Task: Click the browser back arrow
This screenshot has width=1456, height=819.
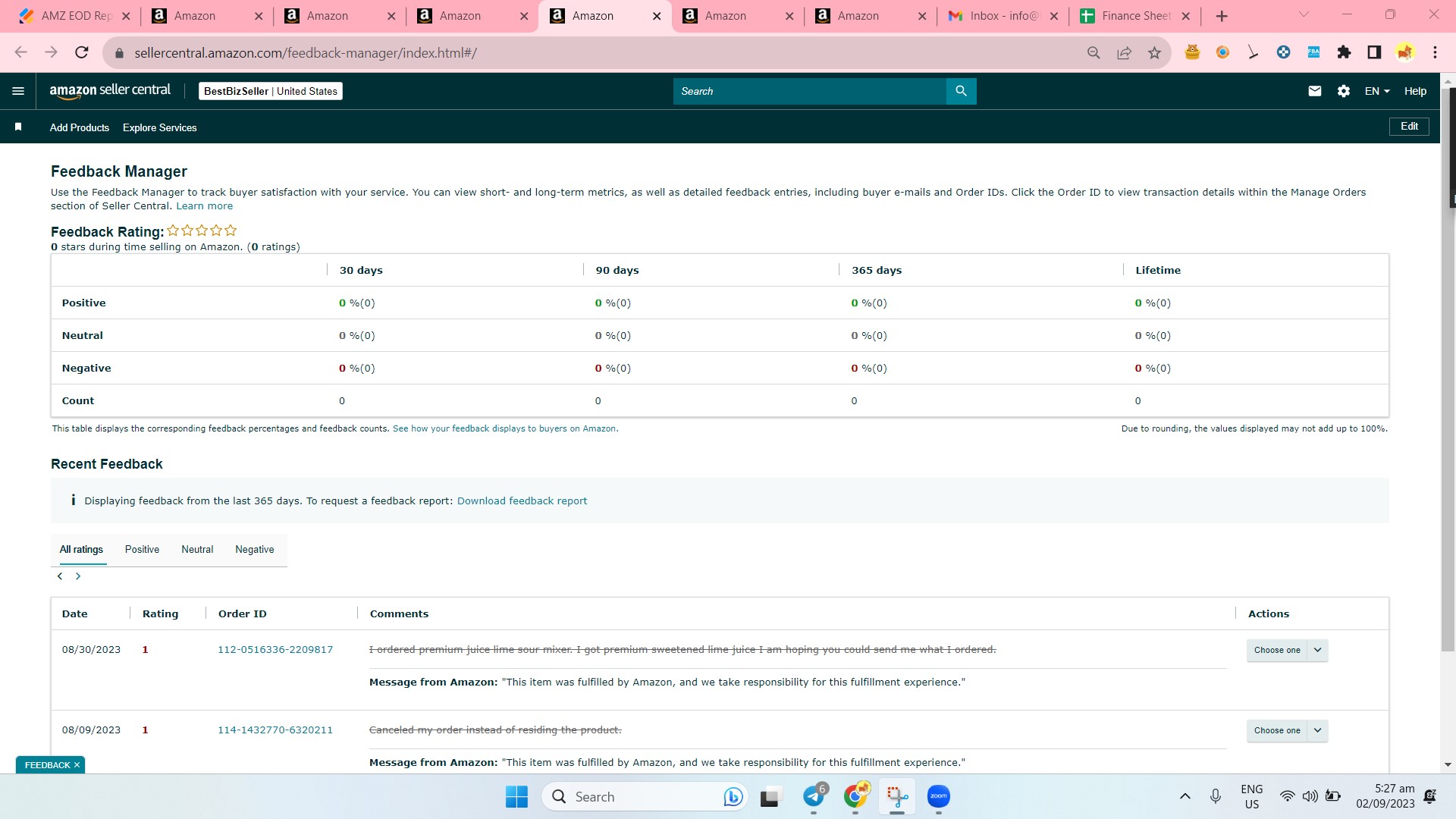Action: 20,52
